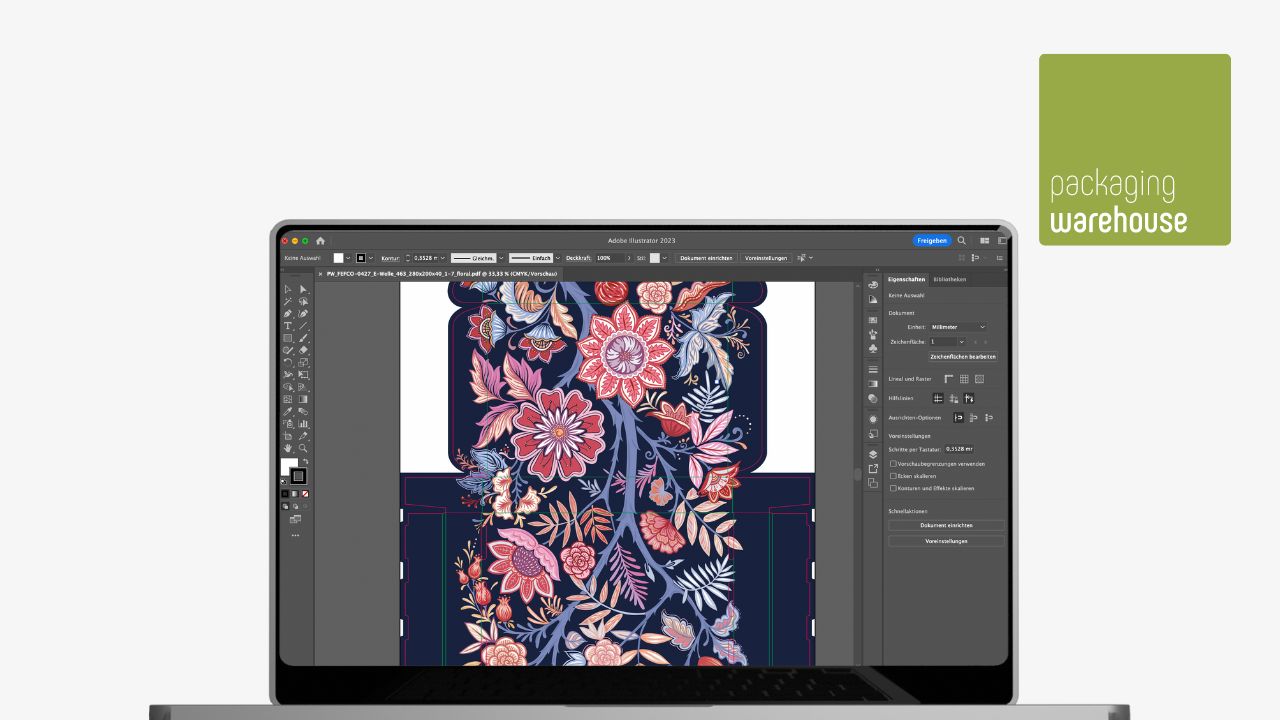Enable Vorschaubegrenzungen verwenden checkbox
The height and width of the screenshot is (720, 1280).
[x=893, y=464]
